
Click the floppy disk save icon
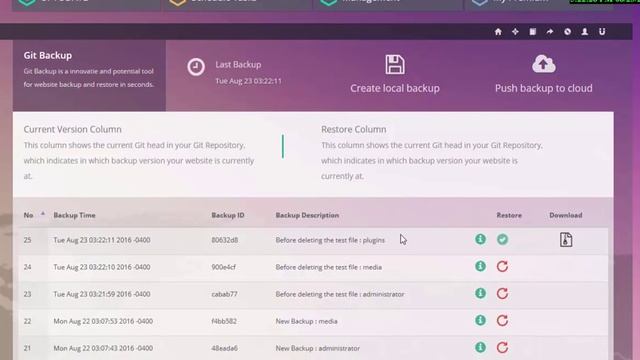(395, 64)
